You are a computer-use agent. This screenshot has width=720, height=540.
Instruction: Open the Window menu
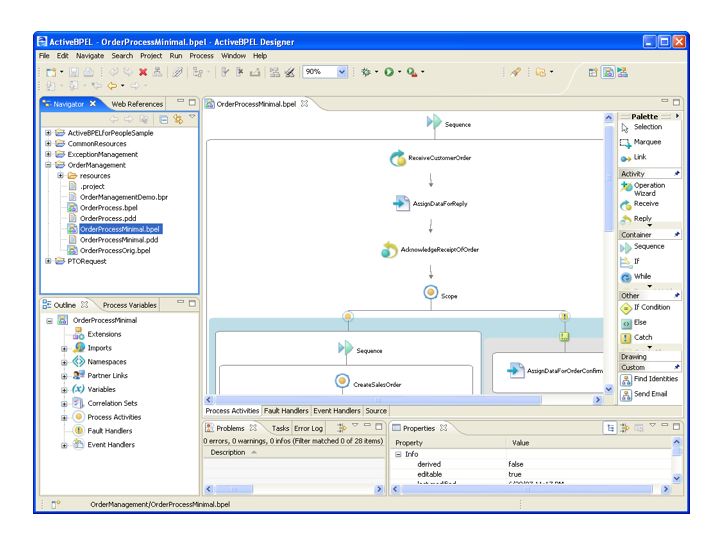point(233,56)
